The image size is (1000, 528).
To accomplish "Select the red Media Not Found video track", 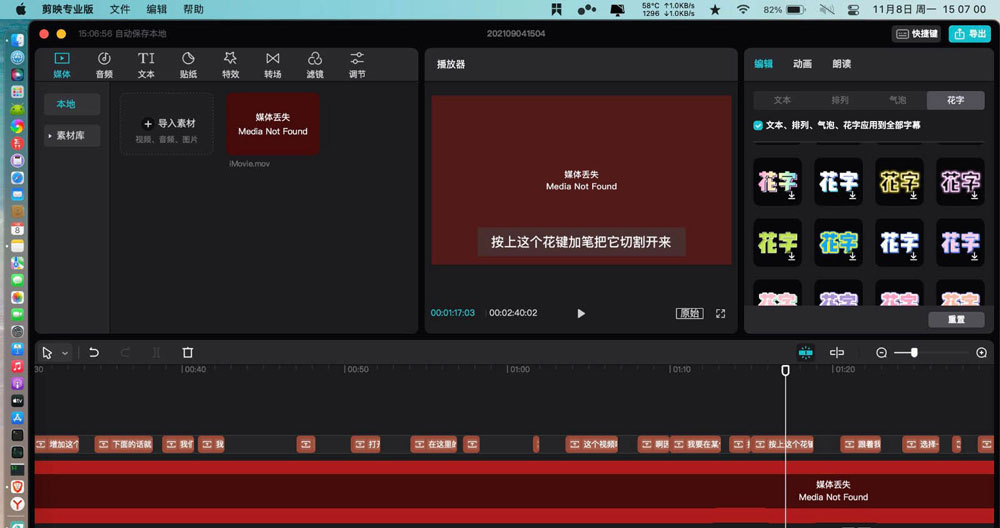I will [x=514, y=491].
